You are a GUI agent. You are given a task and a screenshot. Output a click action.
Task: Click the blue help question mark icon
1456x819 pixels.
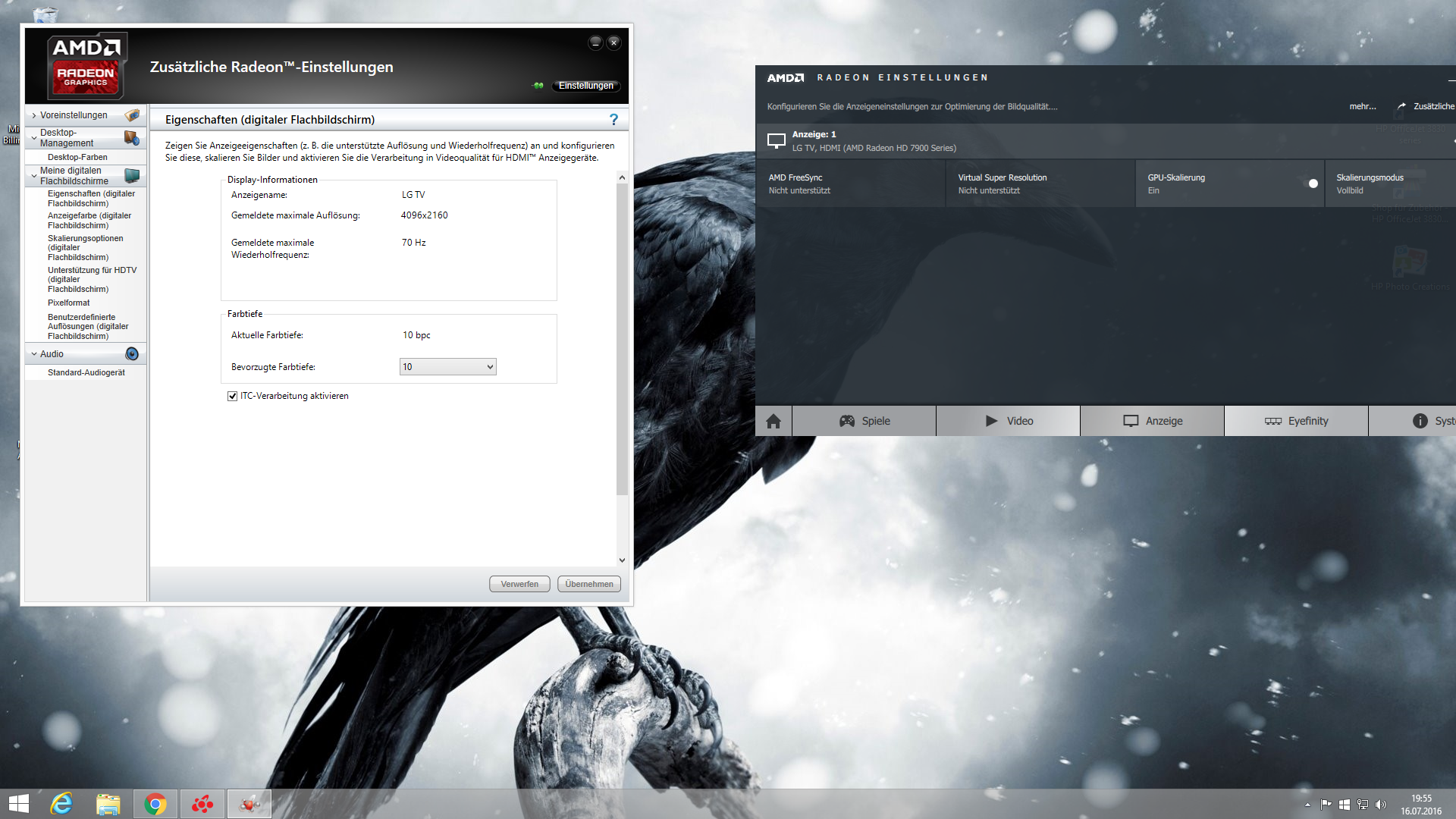(x=613, y=120)
